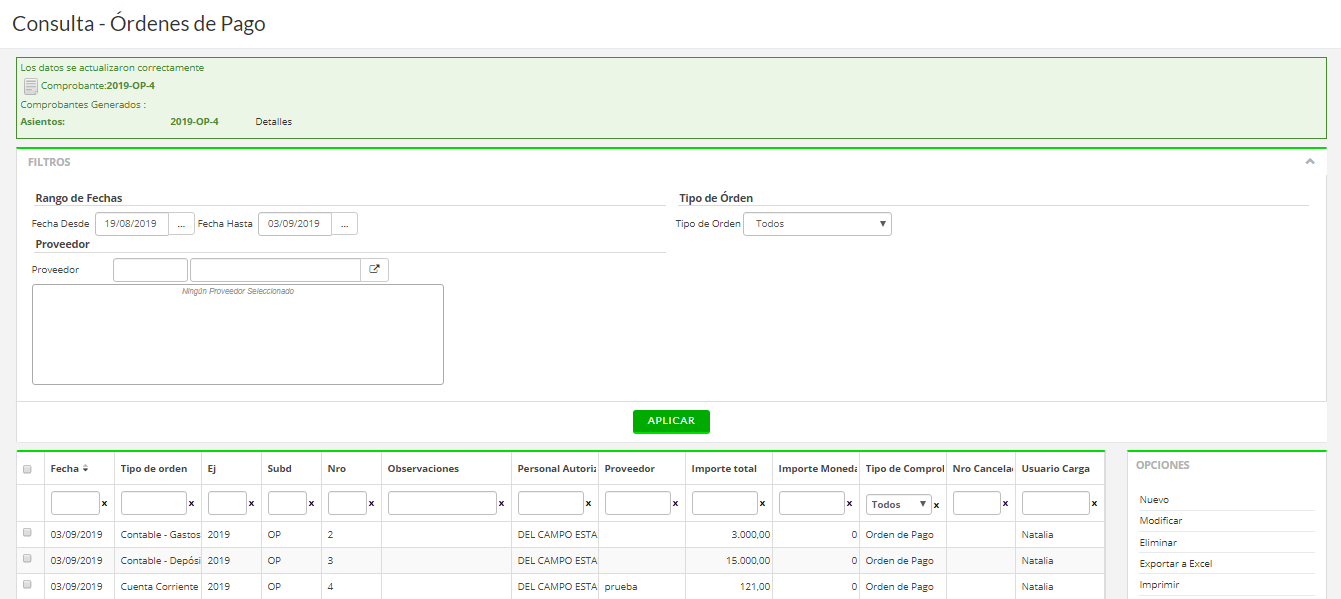Open provider lookup popup icon
This screenshot has height=599, width=1341.
(x=375, y=270)
